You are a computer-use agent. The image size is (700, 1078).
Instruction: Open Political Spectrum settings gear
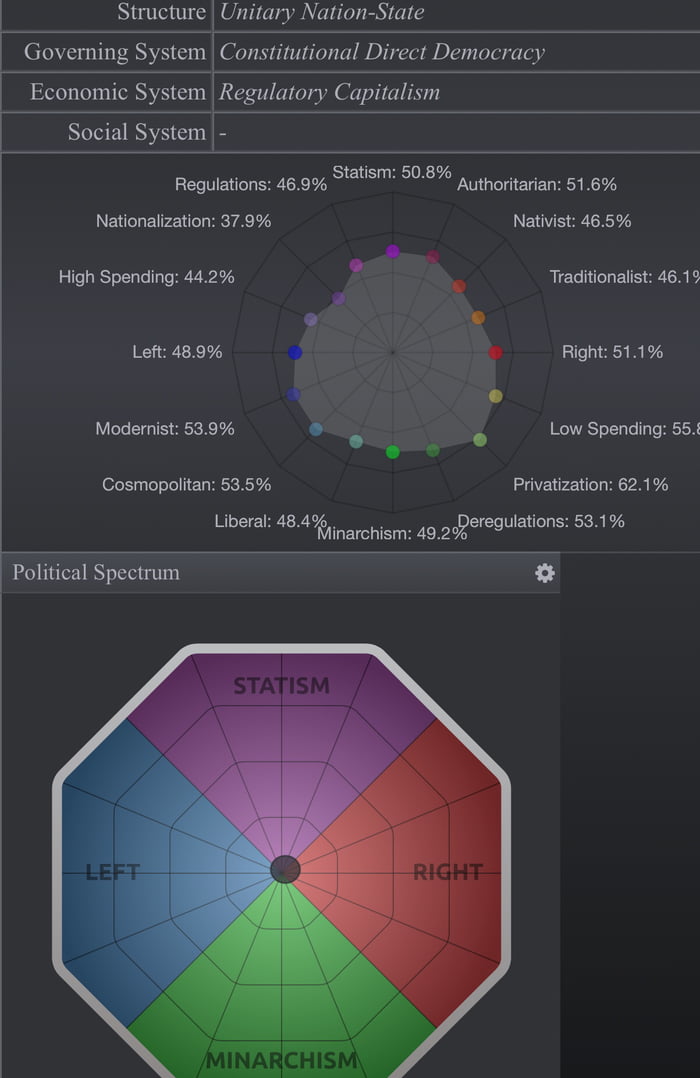[x=543, y=572]
